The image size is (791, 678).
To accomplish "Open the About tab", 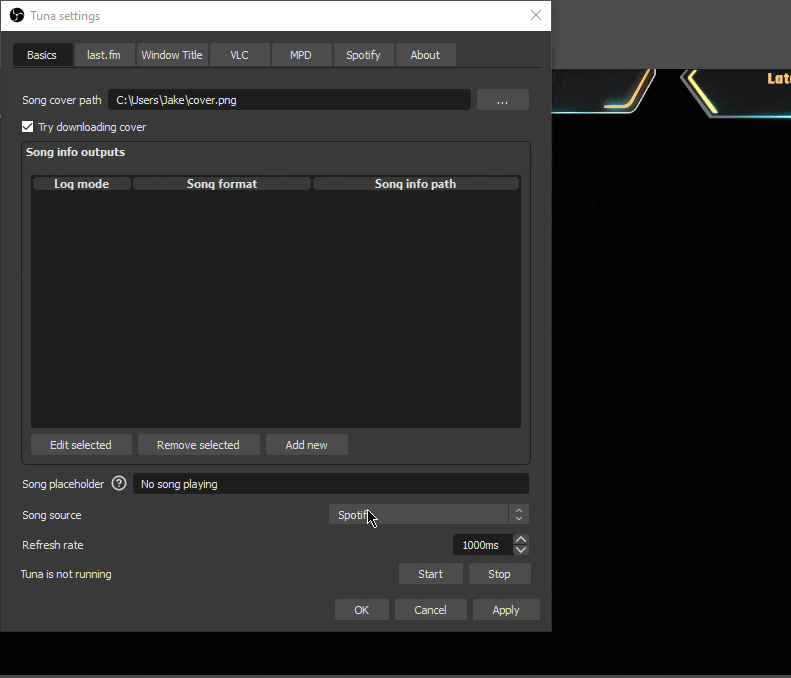I will (425, 55).
